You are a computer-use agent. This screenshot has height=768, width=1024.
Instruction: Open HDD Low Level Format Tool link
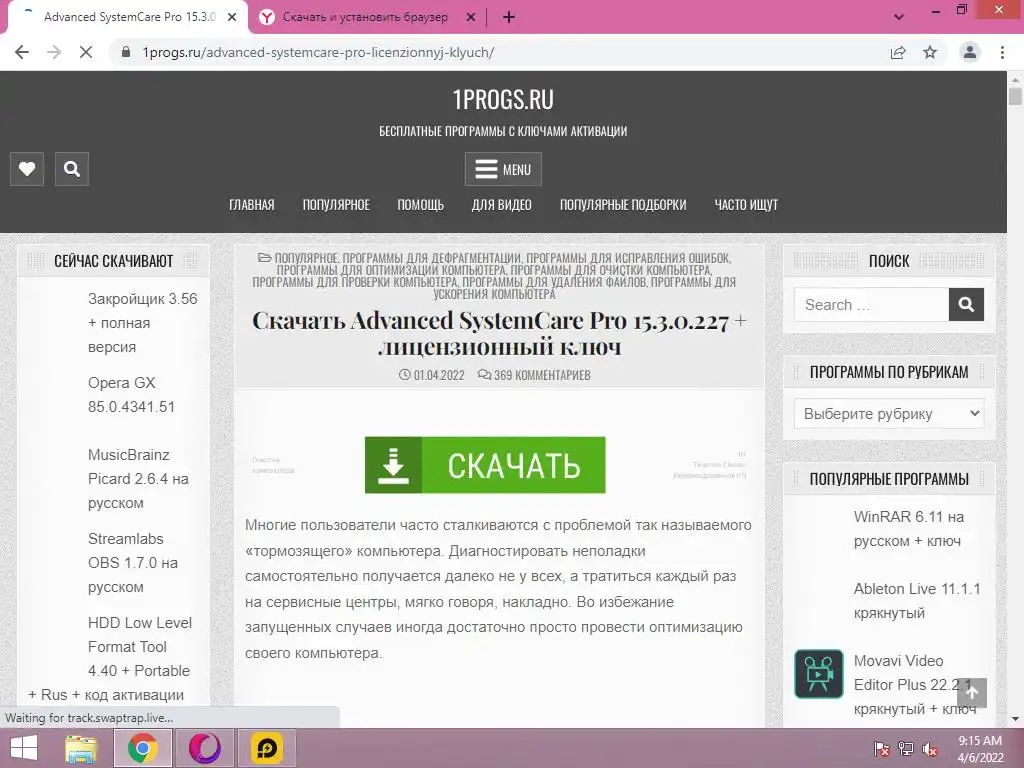click(110, 658)
